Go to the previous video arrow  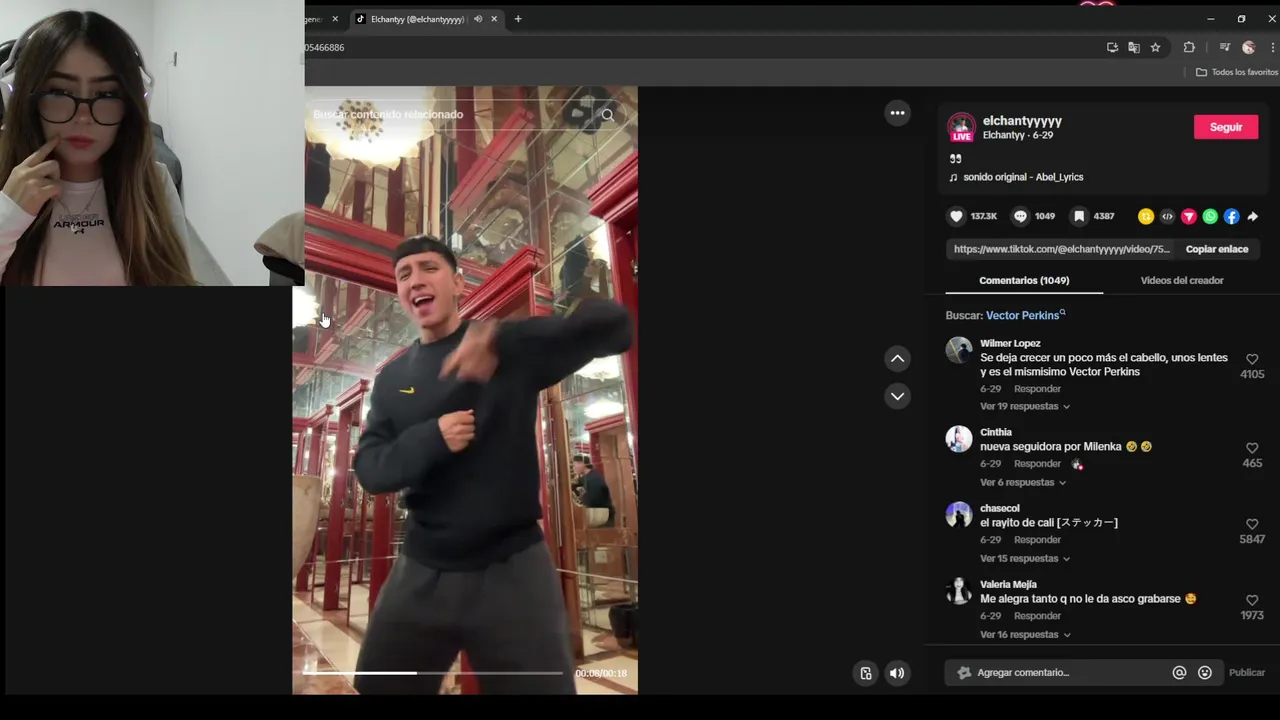[x=897, y=358]
